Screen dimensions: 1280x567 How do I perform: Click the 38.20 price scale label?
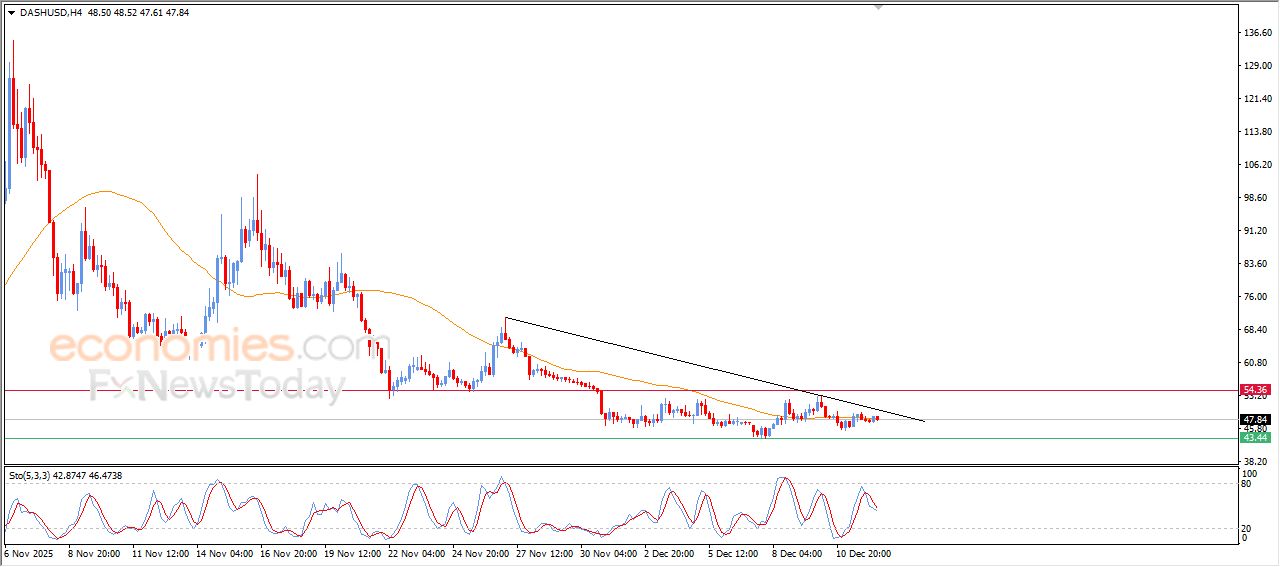point(1256,461)
